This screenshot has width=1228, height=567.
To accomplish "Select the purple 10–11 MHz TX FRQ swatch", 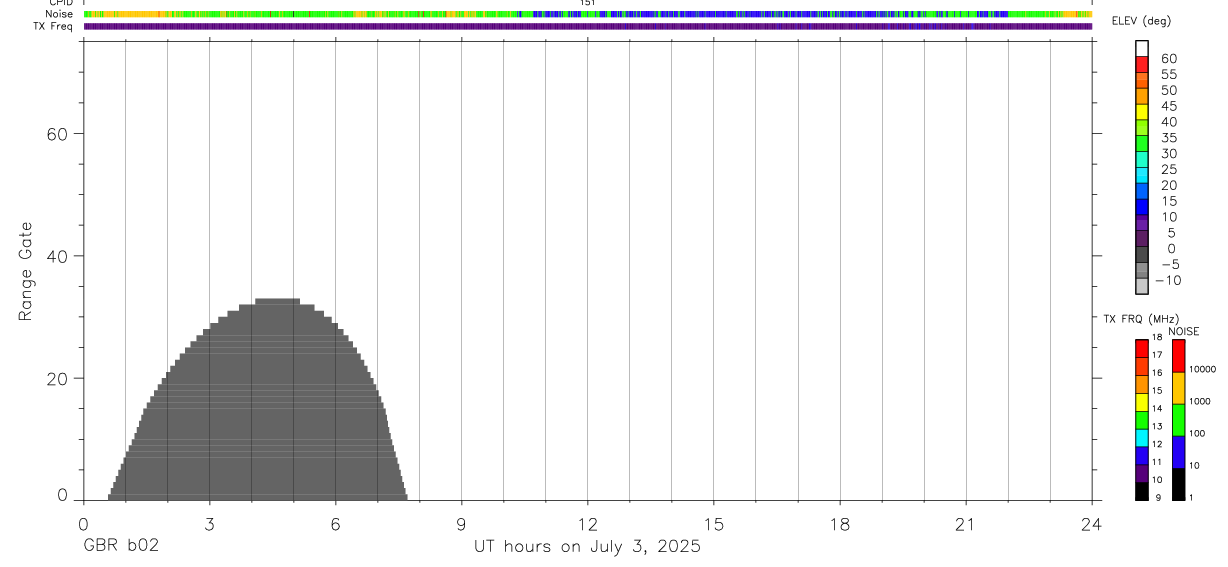I will [x=1142, y=474].
